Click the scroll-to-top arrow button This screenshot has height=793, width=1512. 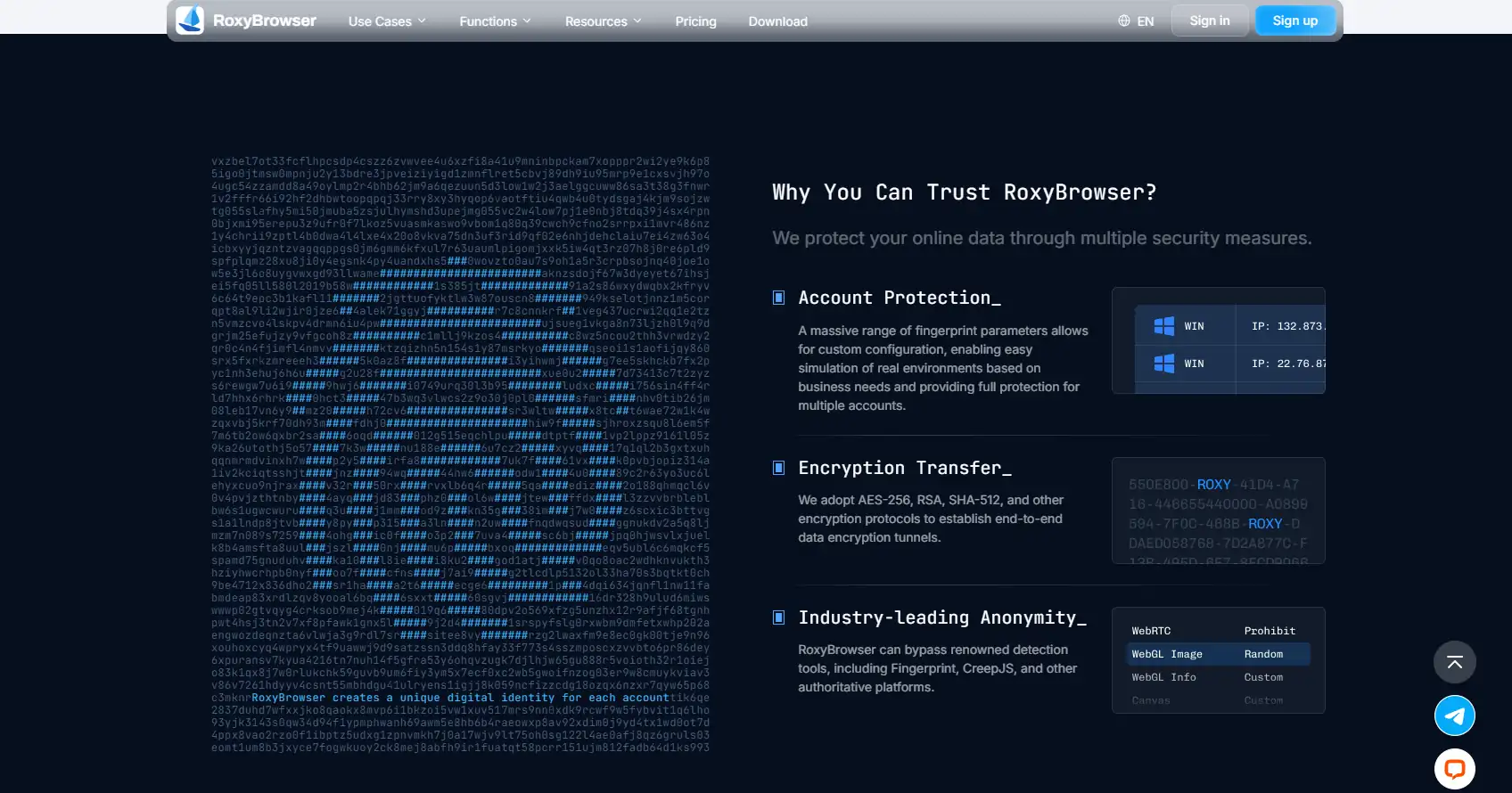(x=1455, y=662)
